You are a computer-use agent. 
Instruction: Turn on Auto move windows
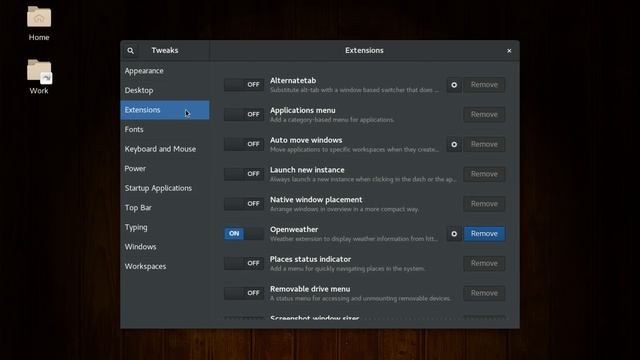(244, 144)
